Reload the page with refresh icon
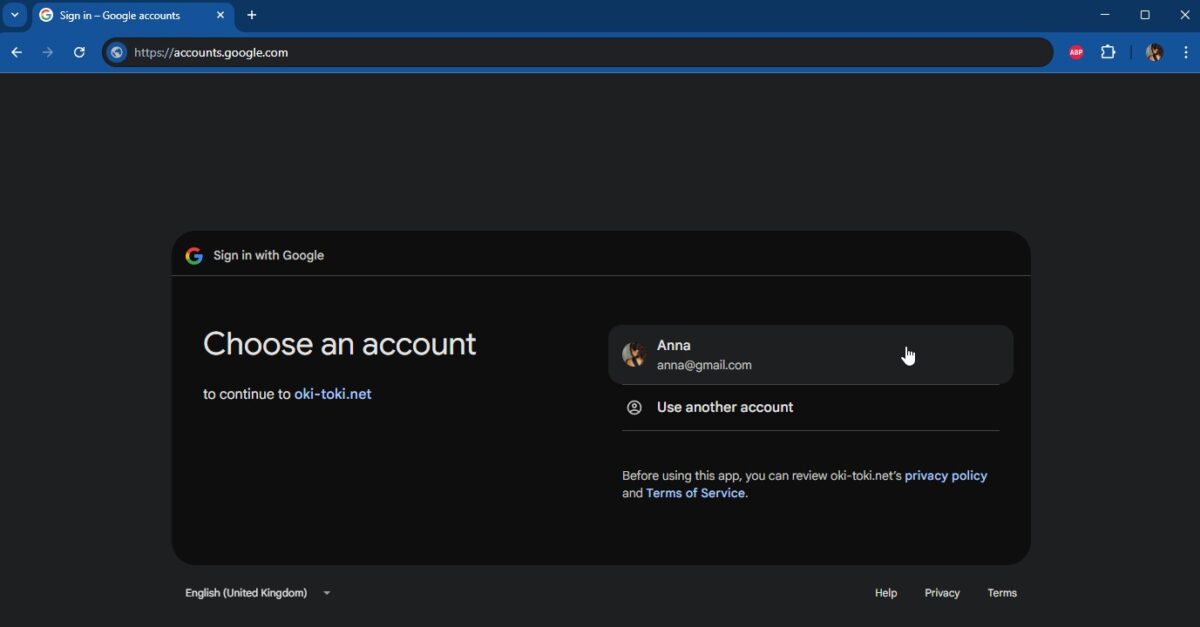The height and width of the screenshot is (627, 1200). (x=79, y=52)
